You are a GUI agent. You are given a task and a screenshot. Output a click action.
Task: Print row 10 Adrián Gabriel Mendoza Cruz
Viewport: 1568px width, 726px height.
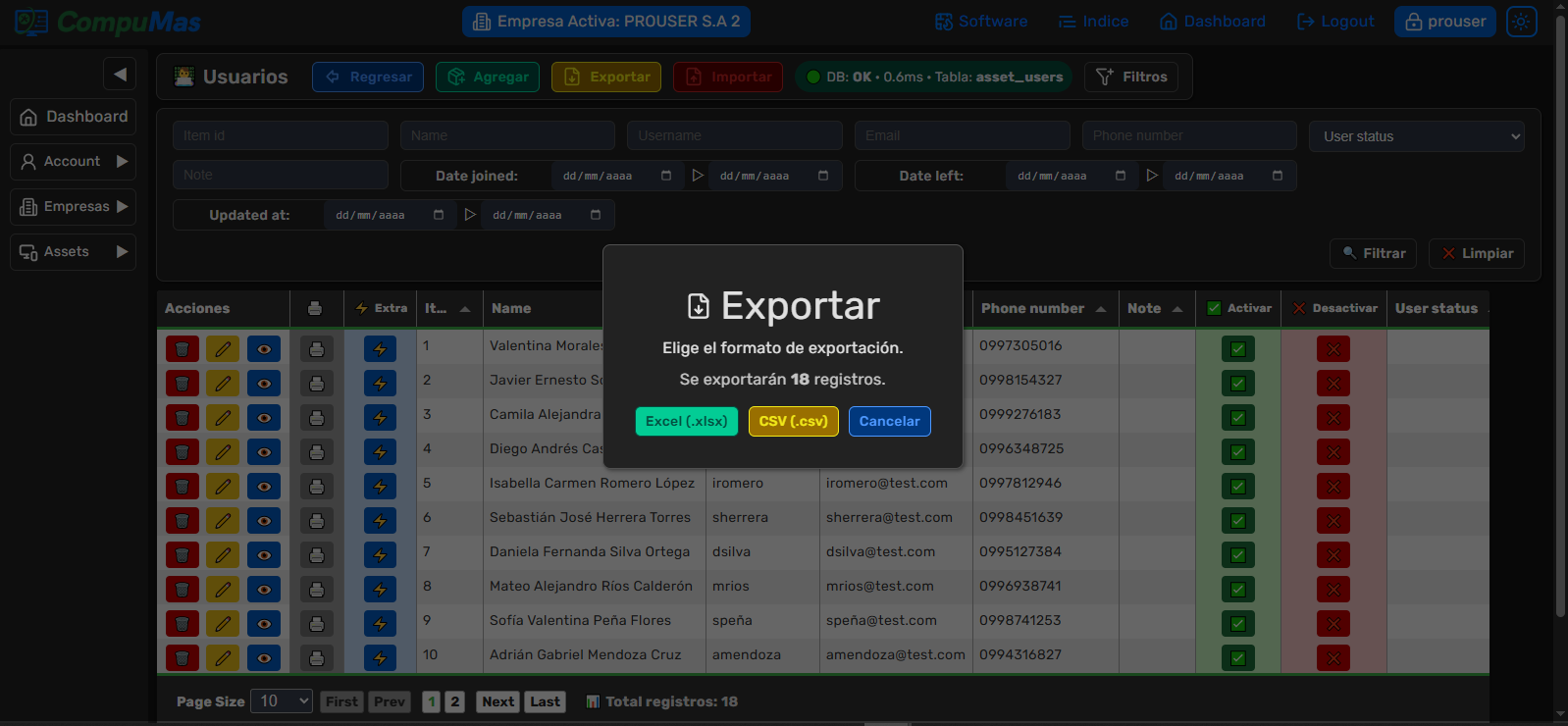point(316,658)
